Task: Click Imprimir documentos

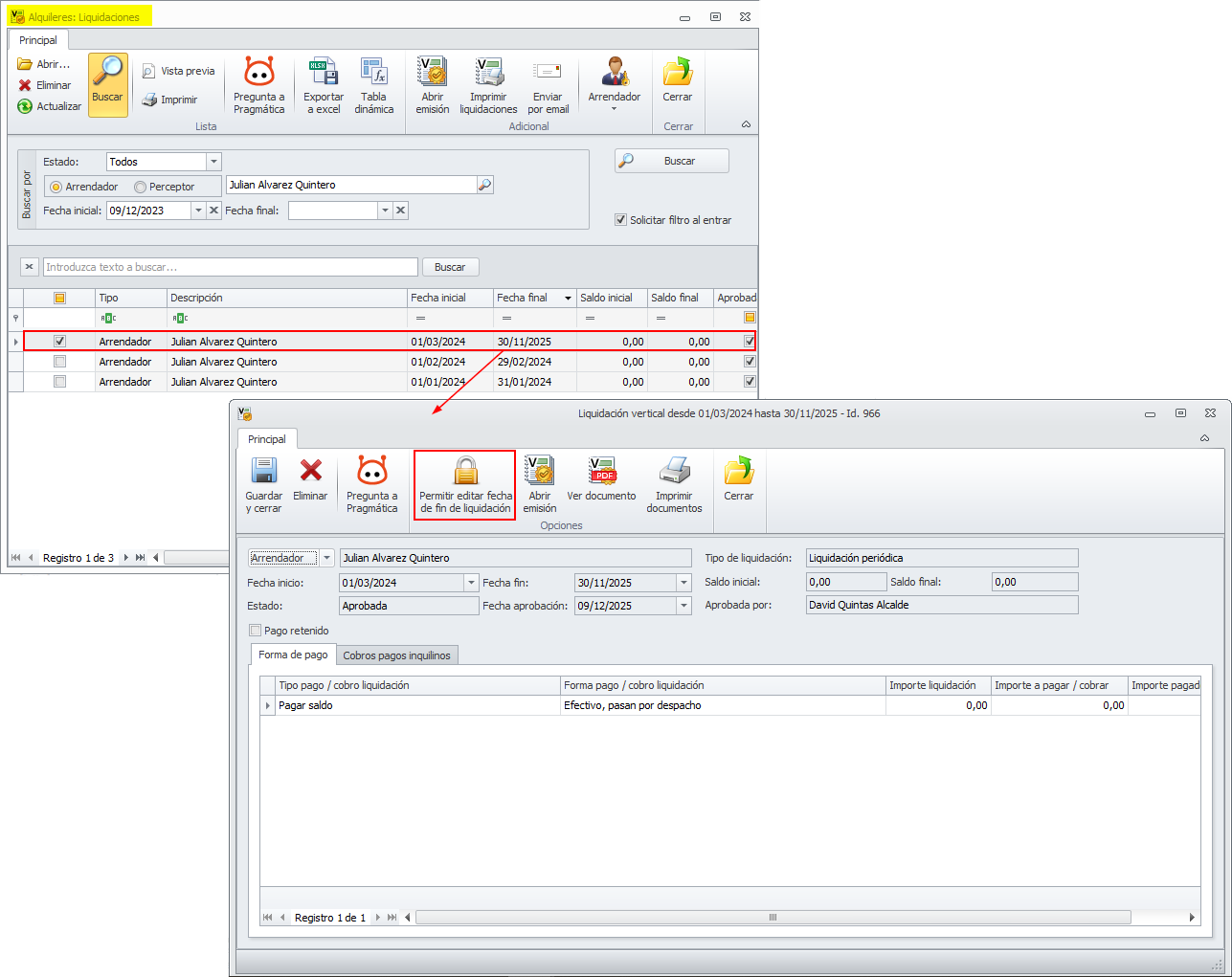Action: pos(675,484)
